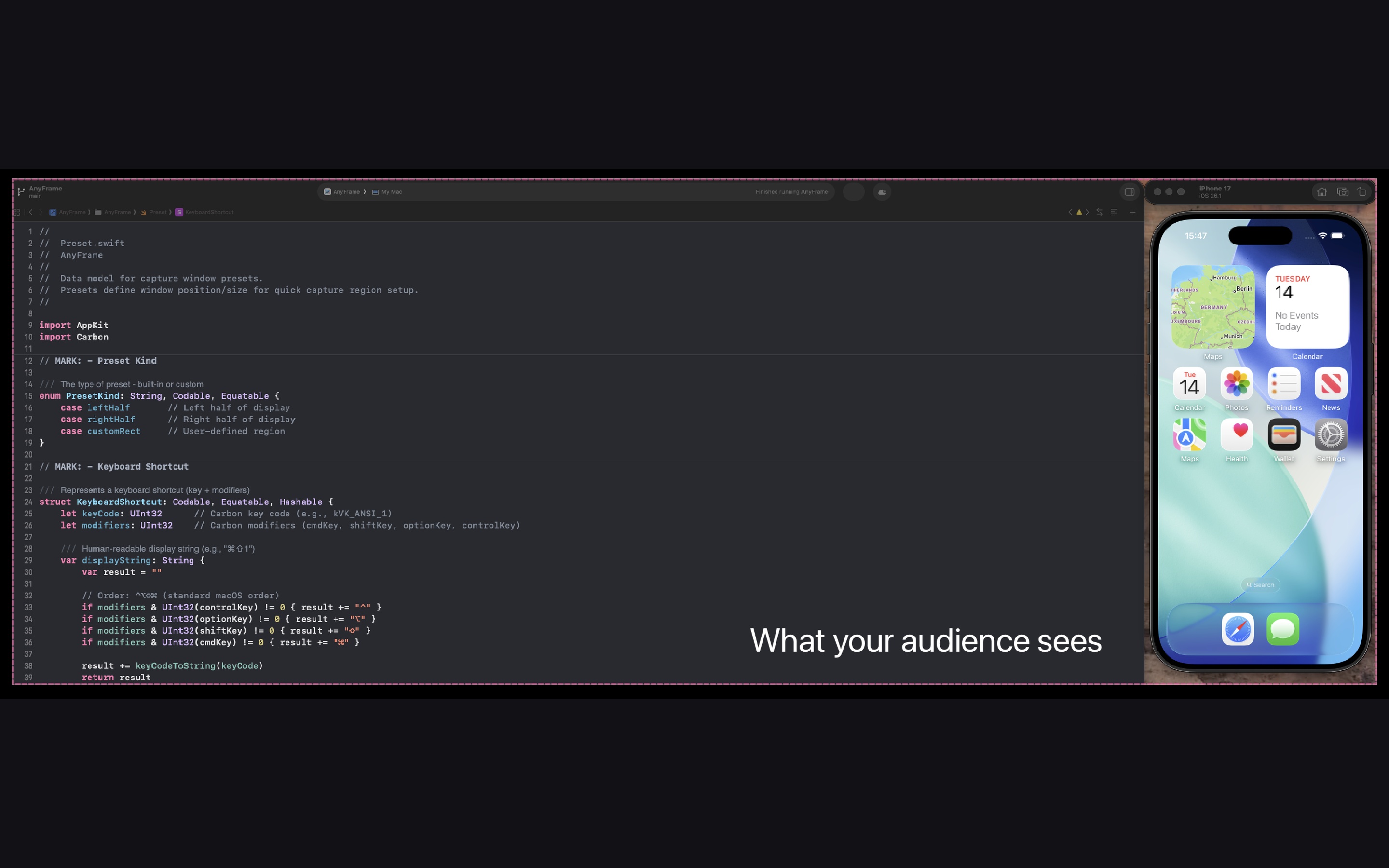Click 'case customRect' in the enum
This screenshot has width=1389, height=868.
tap(100, 431)
